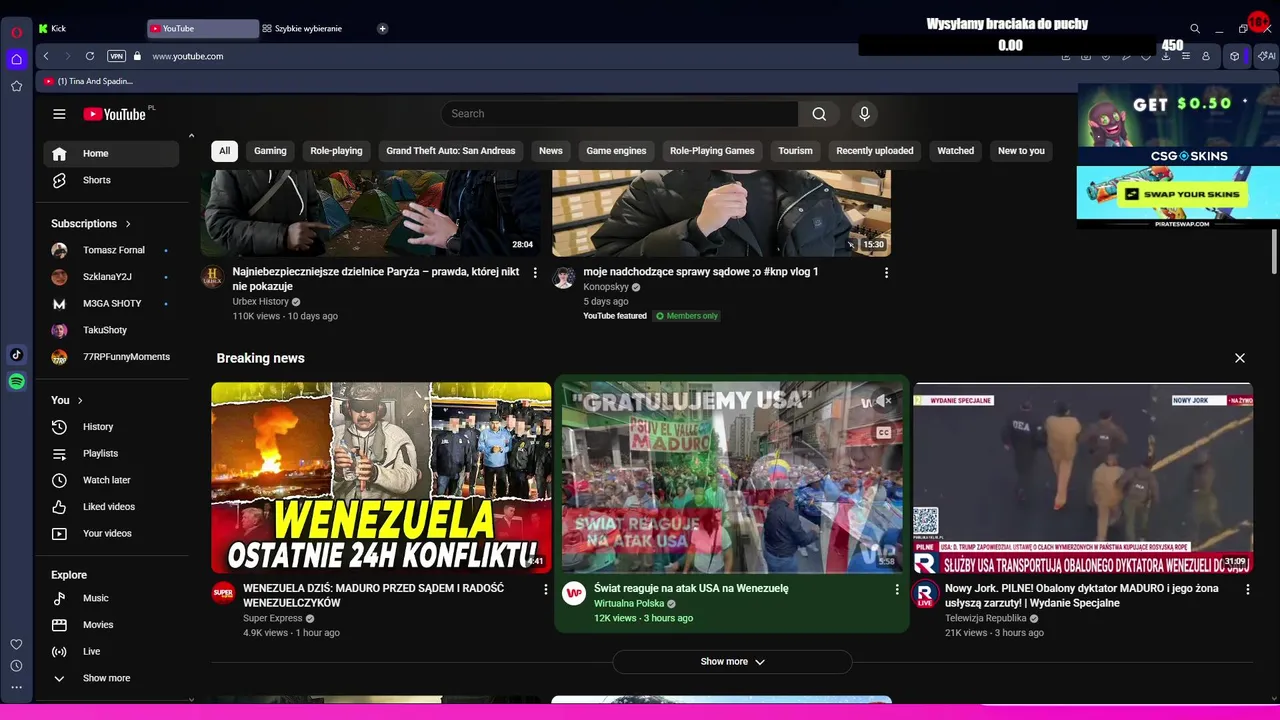
Task: Expand the You section chevron
Action: (x=80, y=400)
